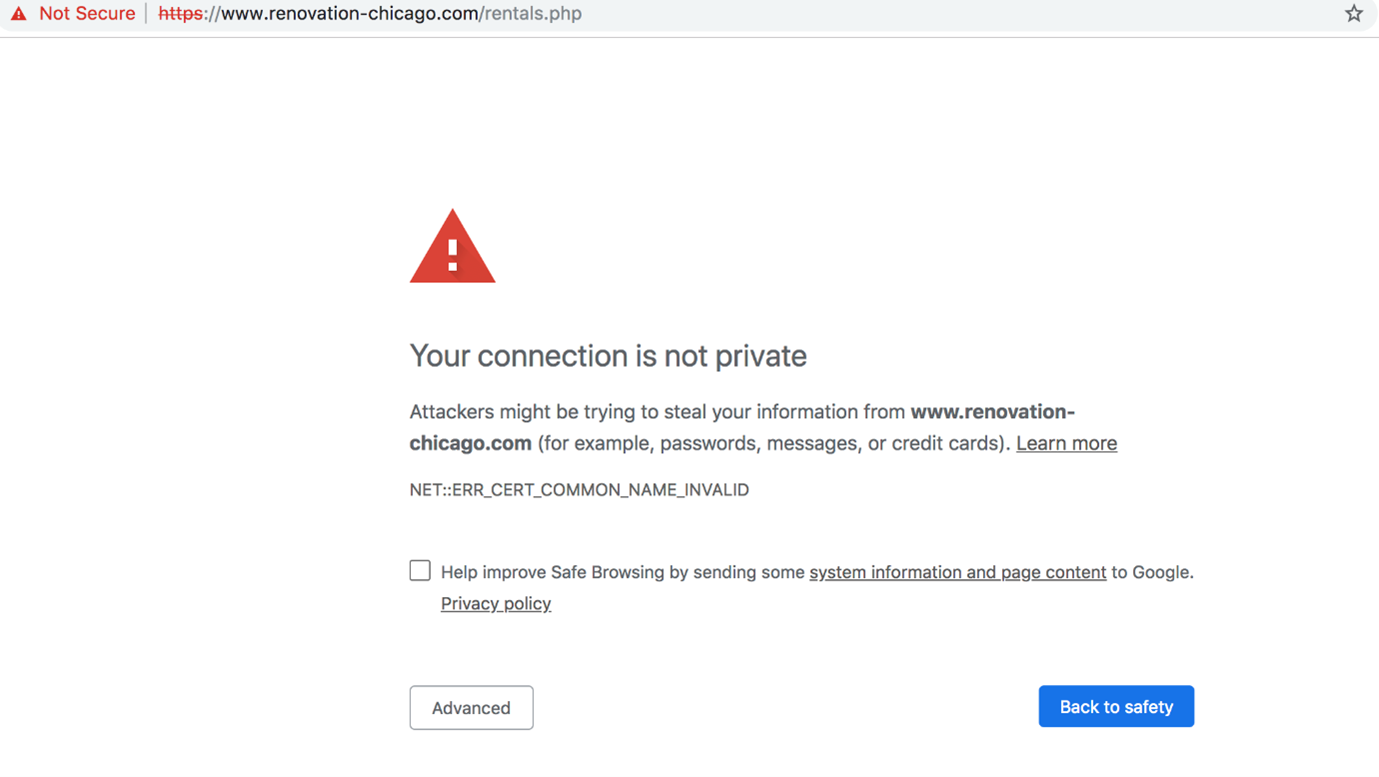The height and width of the screenshot is (777, 1379).
Task: Click the system information and page content link
Action: (x=957, y=571)
